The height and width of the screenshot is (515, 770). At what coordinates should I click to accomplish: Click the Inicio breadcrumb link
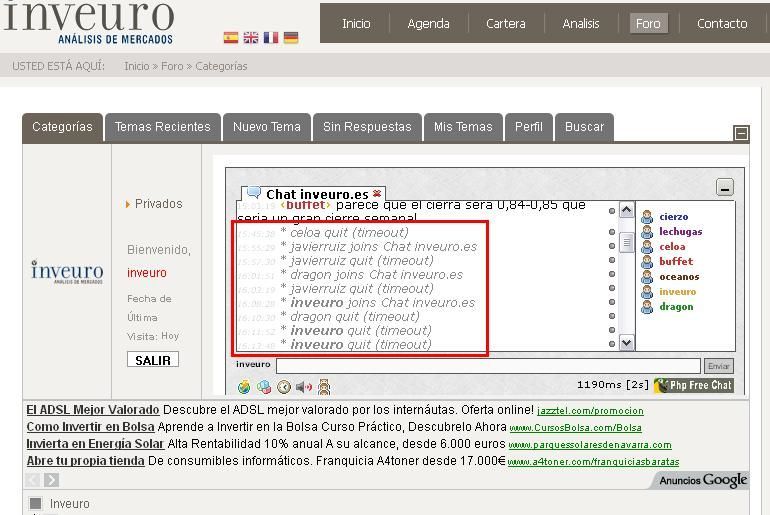(137, 66)
